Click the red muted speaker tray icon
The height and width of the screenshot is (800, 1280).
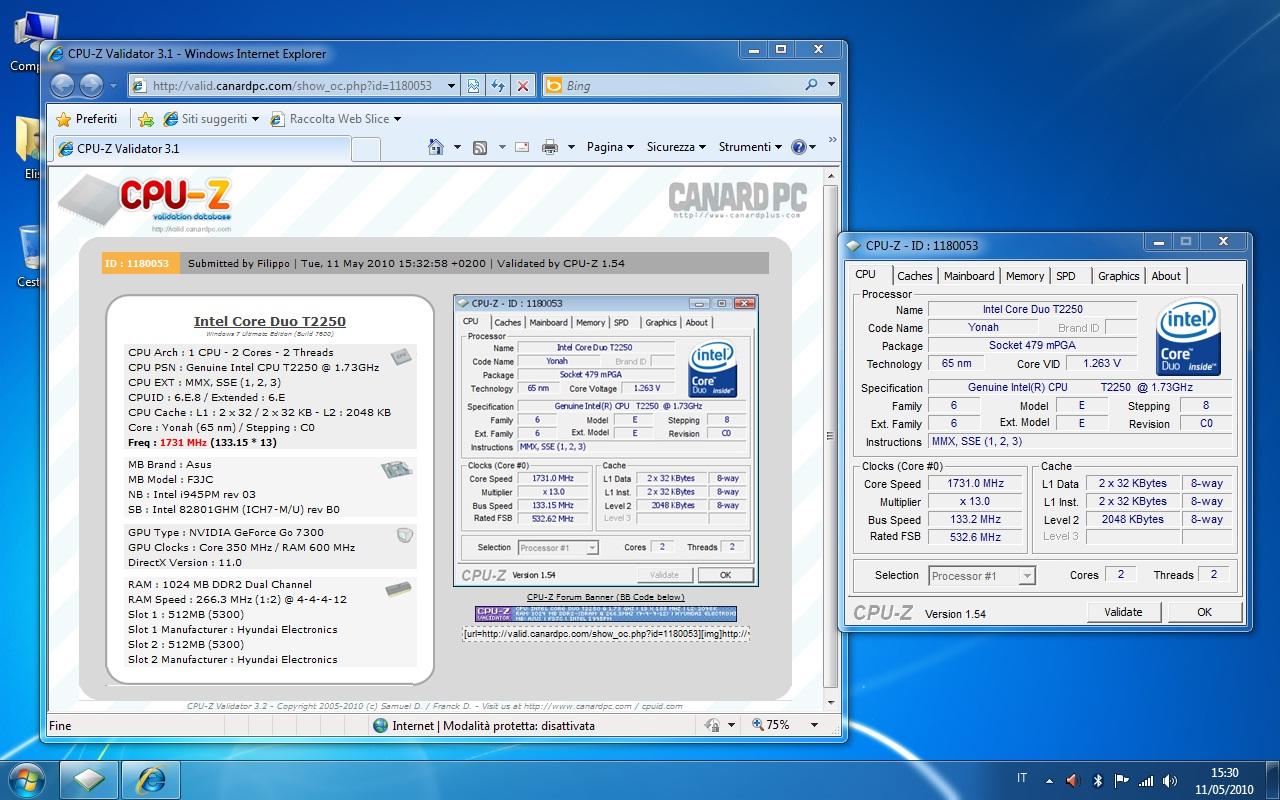pyautogui.click(x=1072, y=780)
